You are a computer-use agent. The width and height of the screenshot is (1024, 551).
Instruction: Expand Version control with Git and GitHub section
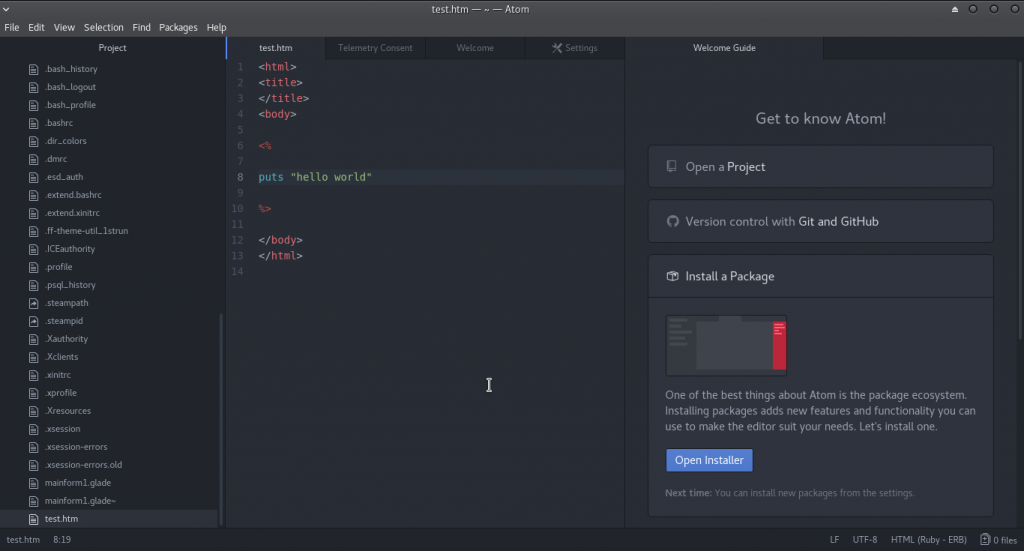820,222
